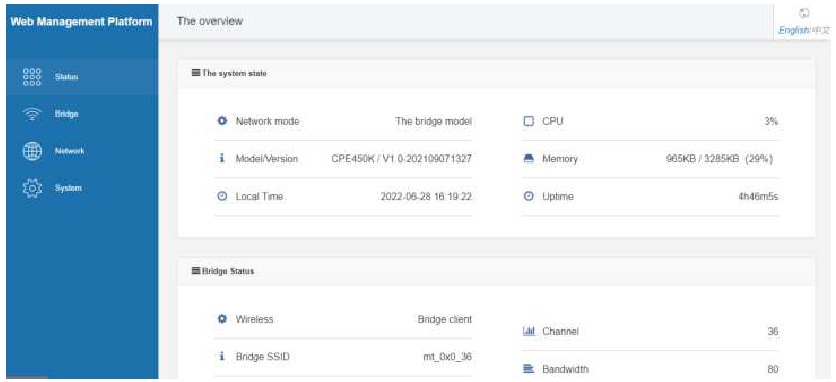
Task: Click the Bridge SSID info icon
Action: pyautogui.click(x=221, y=356)
